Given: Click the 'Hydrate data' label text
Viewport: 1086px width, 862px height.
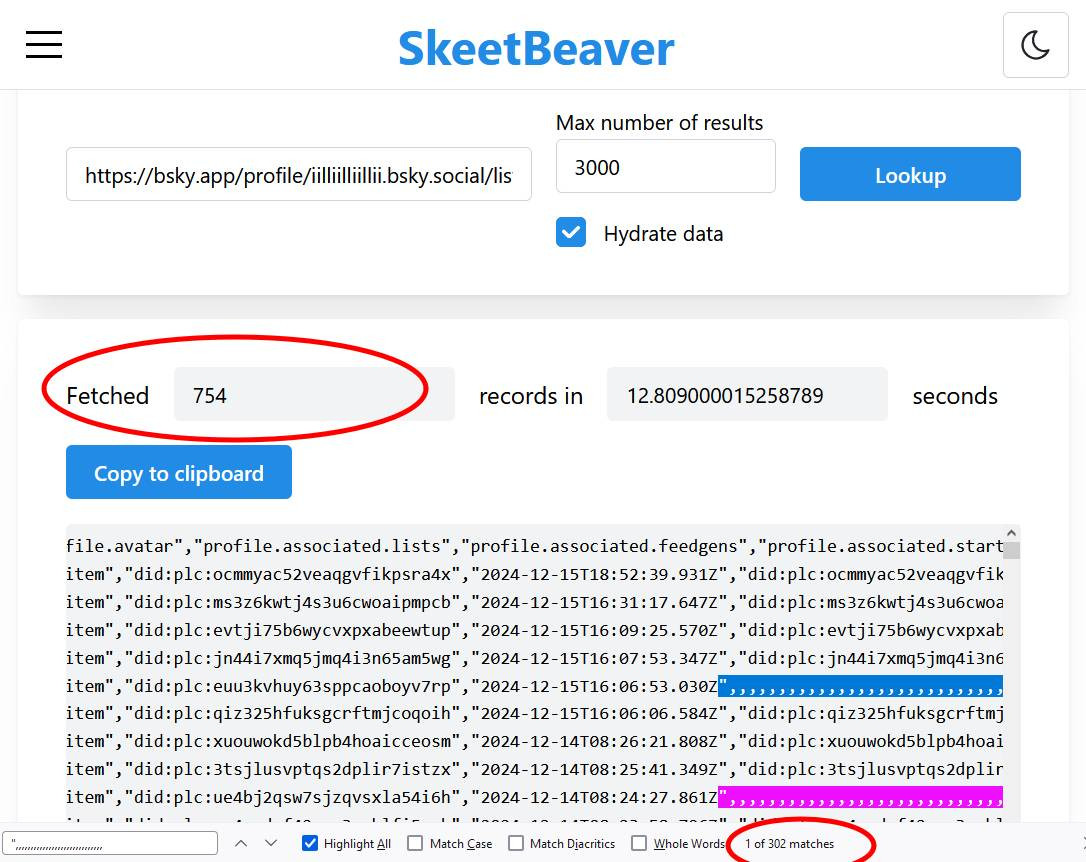Looking at the screenshot, I should (x=664, y=233).
